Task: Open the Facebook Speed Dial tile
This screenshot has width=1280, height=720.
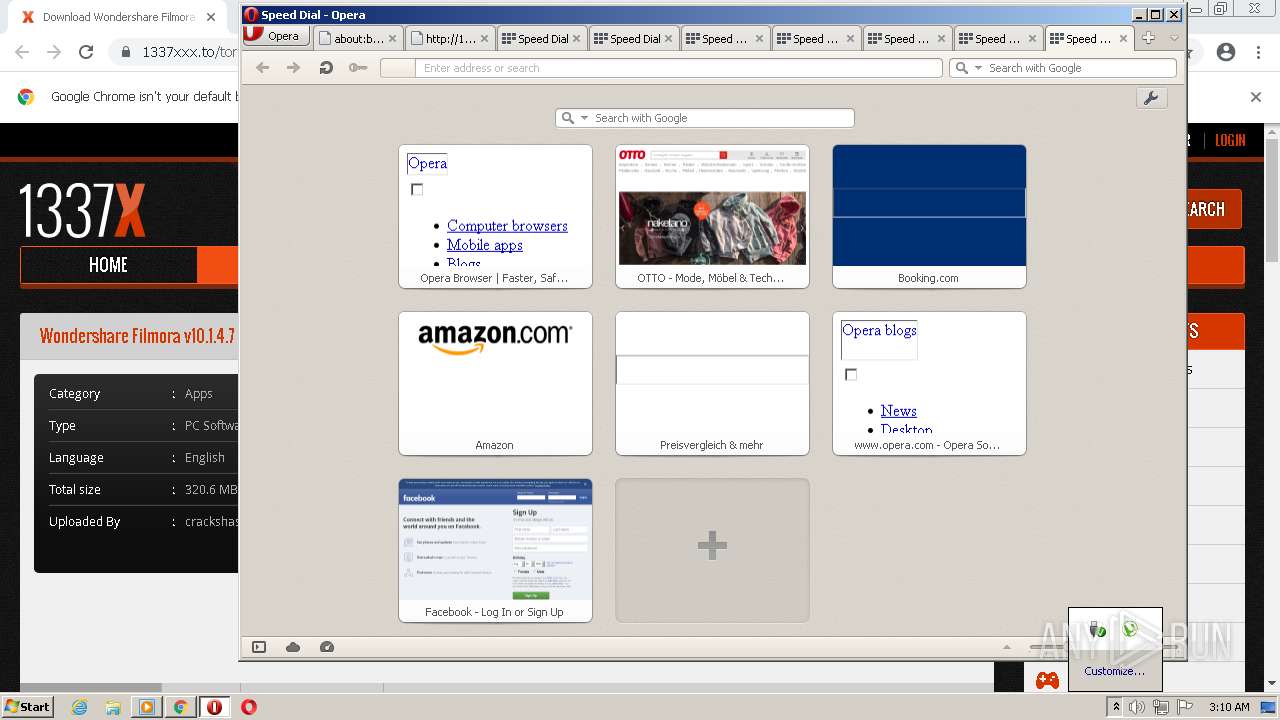Action: point(495,550)
